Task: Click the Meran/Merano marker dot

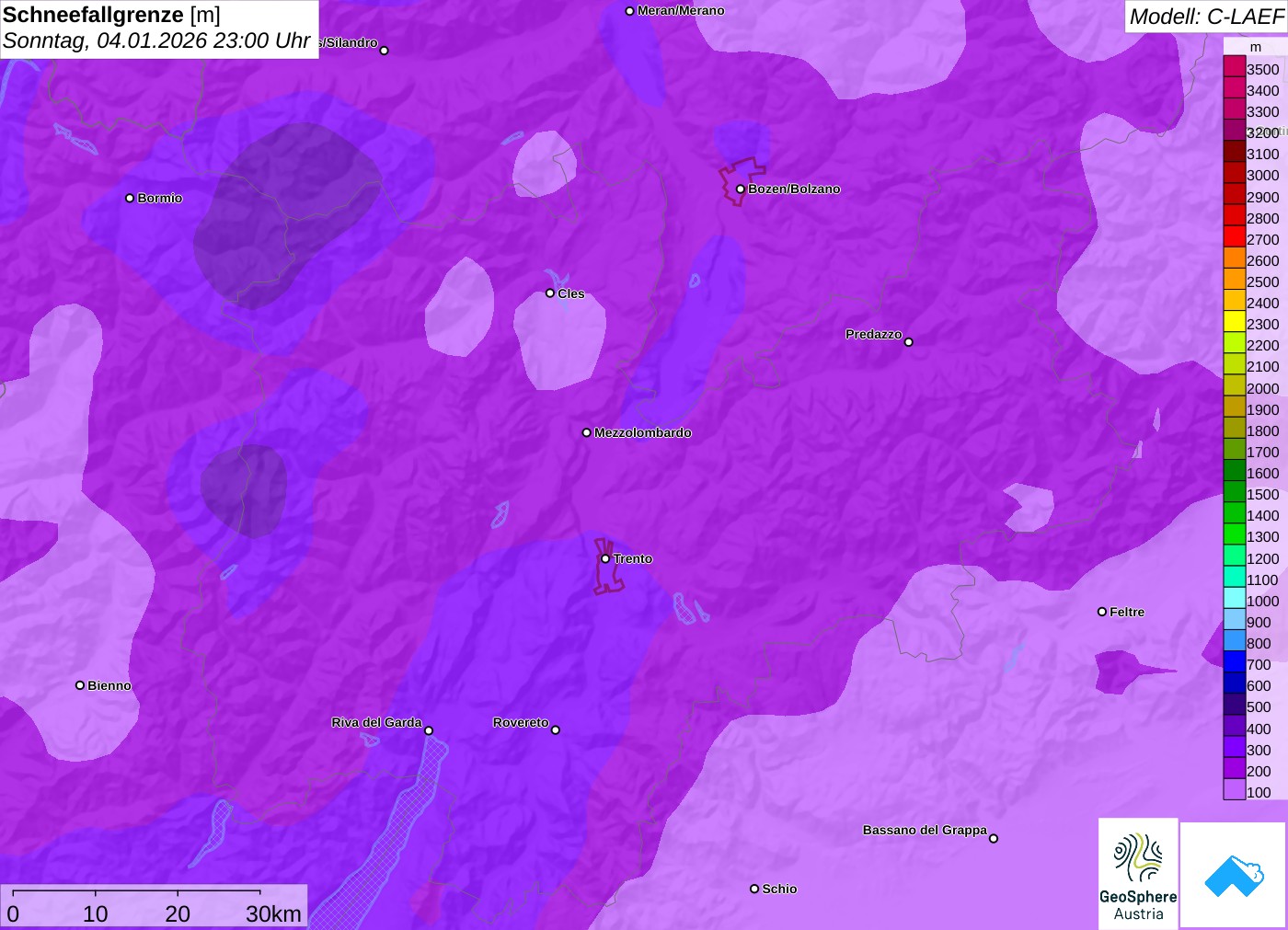Action: (x=630, y=11)
